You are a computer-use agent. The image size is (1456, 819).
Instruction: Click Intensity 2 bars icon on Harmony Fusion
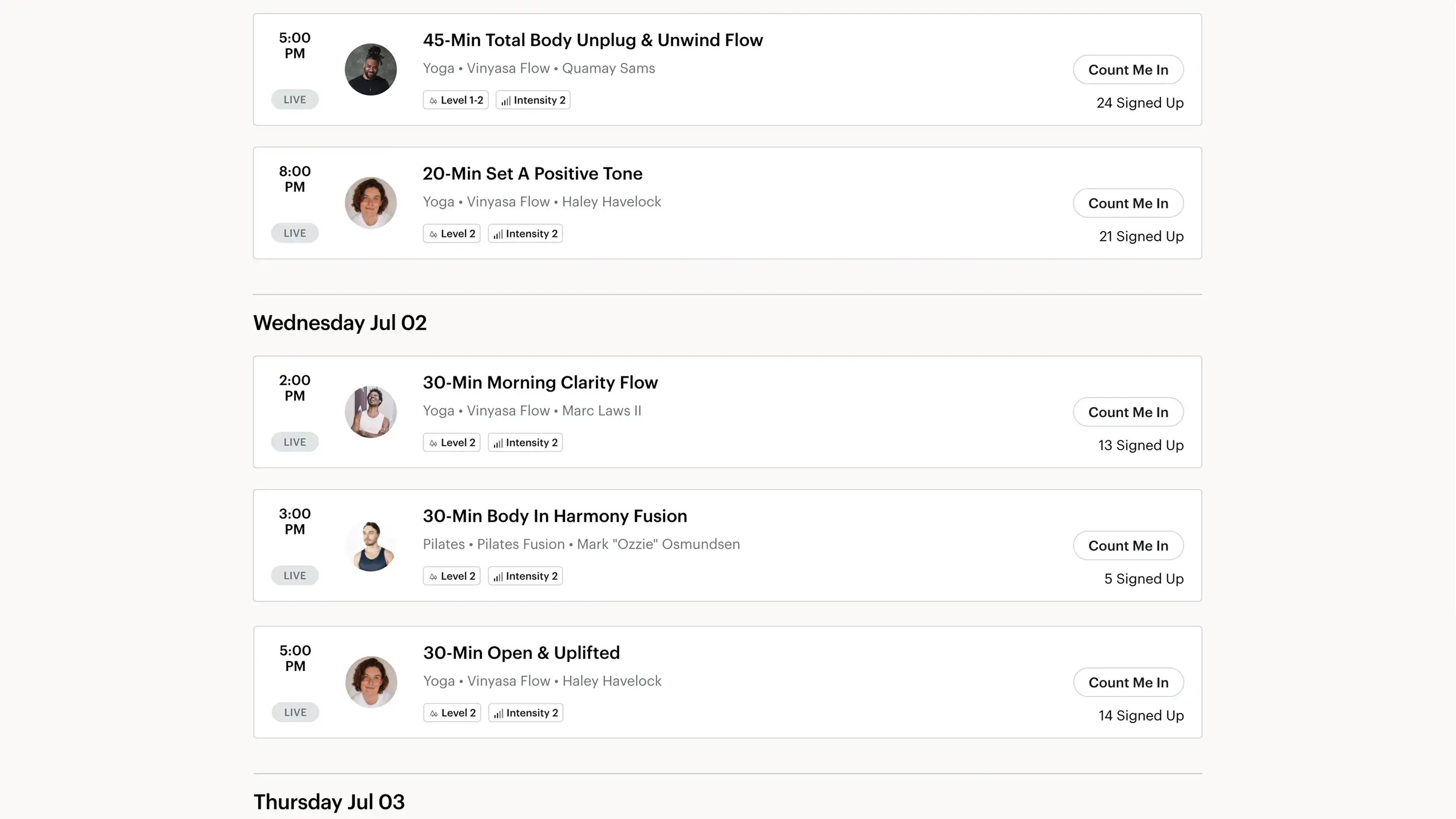point(498,576)
